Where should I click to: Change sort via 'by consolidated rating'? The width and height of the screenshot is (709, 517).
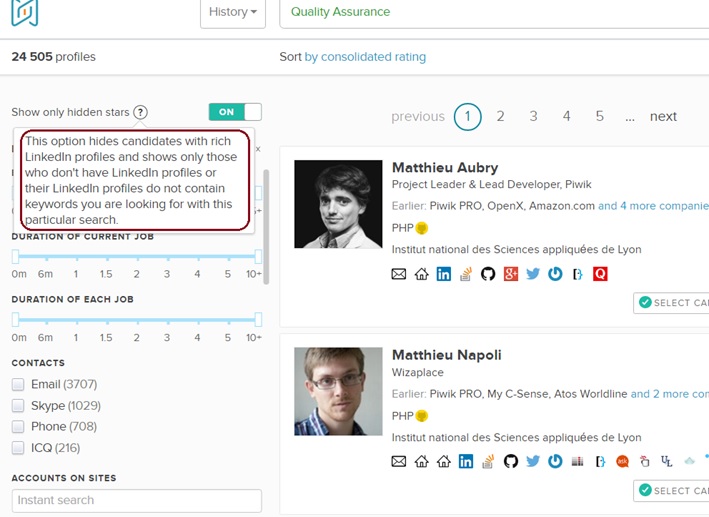point(365,57)
